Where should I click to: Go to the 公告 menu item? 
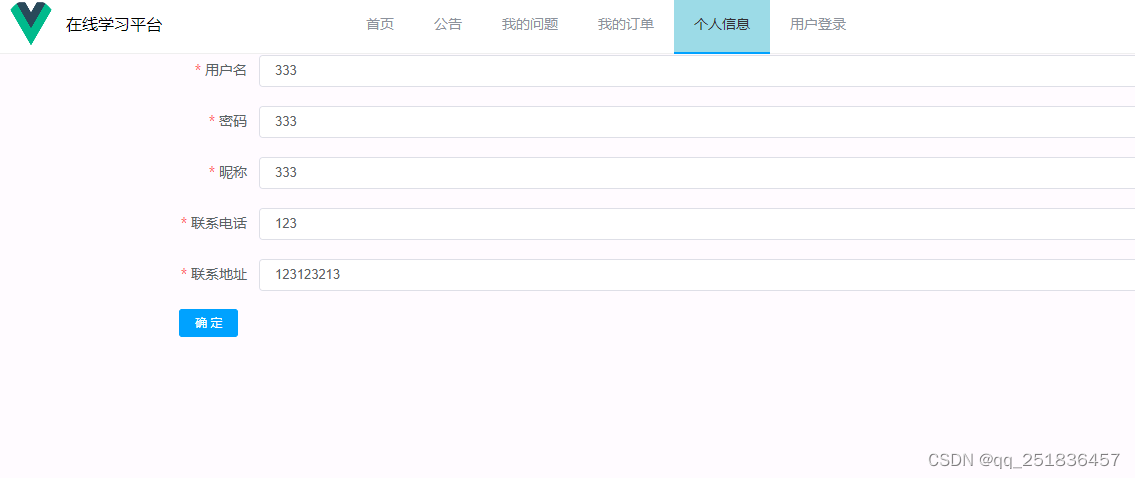pos(448,25)
